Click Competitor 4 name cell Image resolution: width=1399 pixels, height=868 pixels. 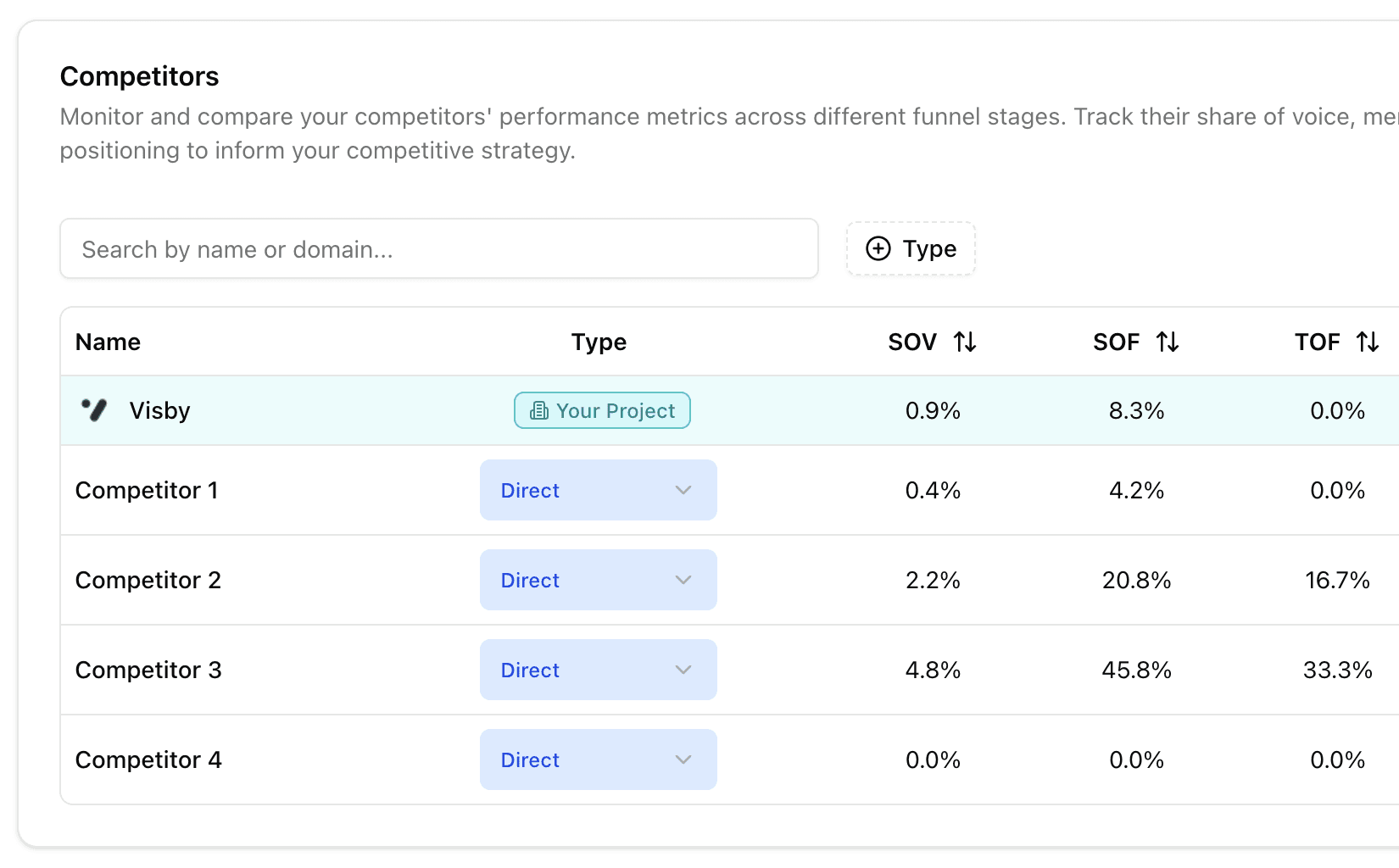(148, 760)
